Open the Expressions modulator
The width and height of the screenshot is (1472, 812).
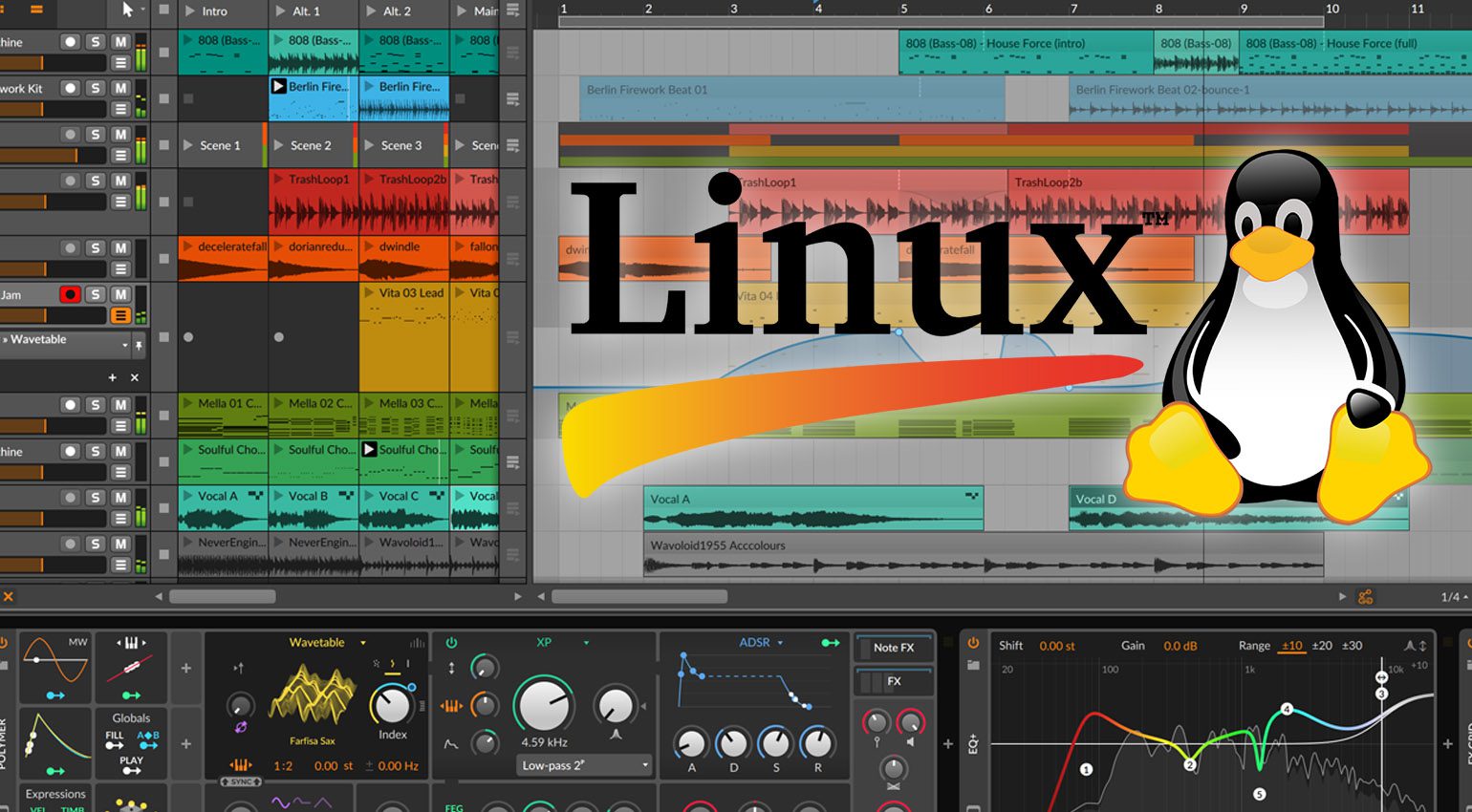pos(55,798)
